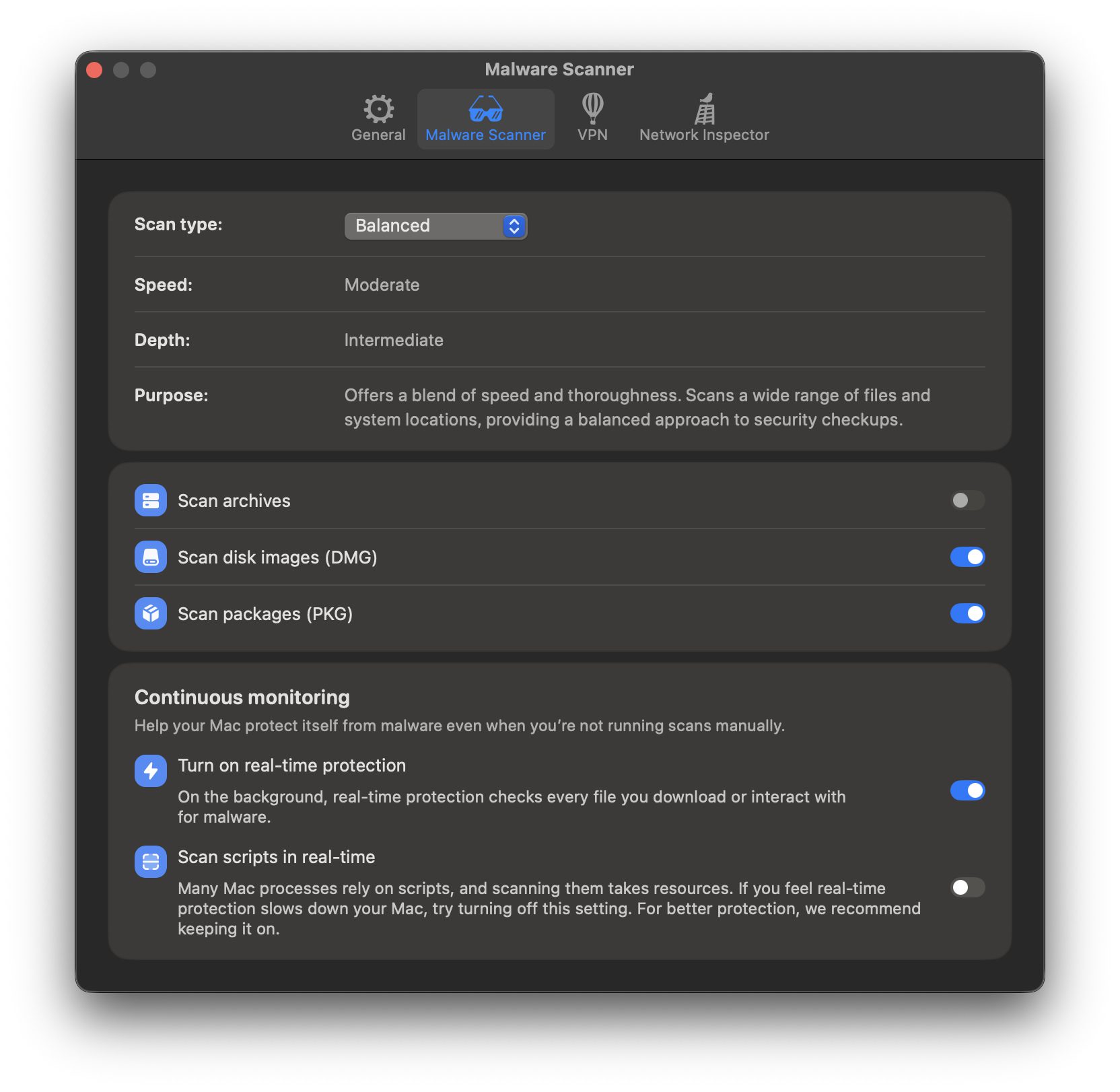
Task: Click the Scan packages box icon
Action: (x=151, y=613)
